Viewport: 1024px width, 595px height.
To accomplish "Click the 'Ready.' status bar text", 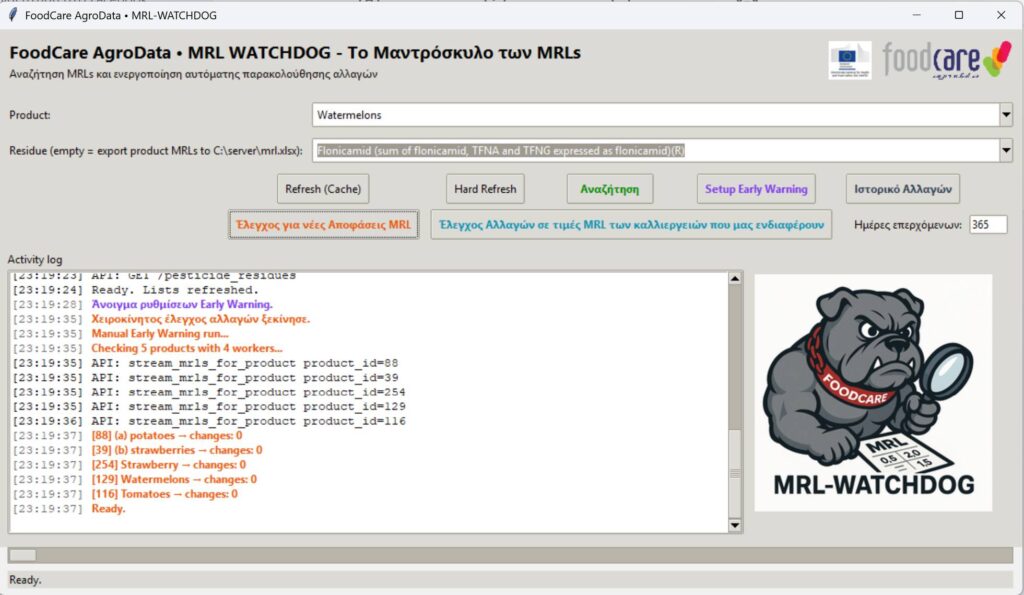I will (25, 580).
